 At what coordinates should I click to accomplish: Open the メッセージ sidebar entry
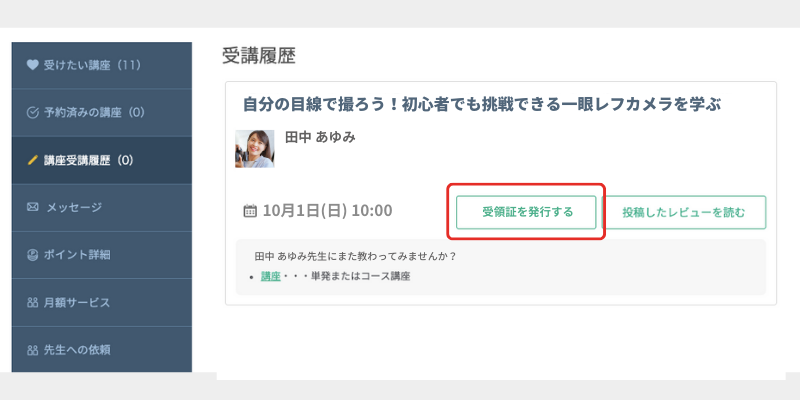(x=102, y=208)
